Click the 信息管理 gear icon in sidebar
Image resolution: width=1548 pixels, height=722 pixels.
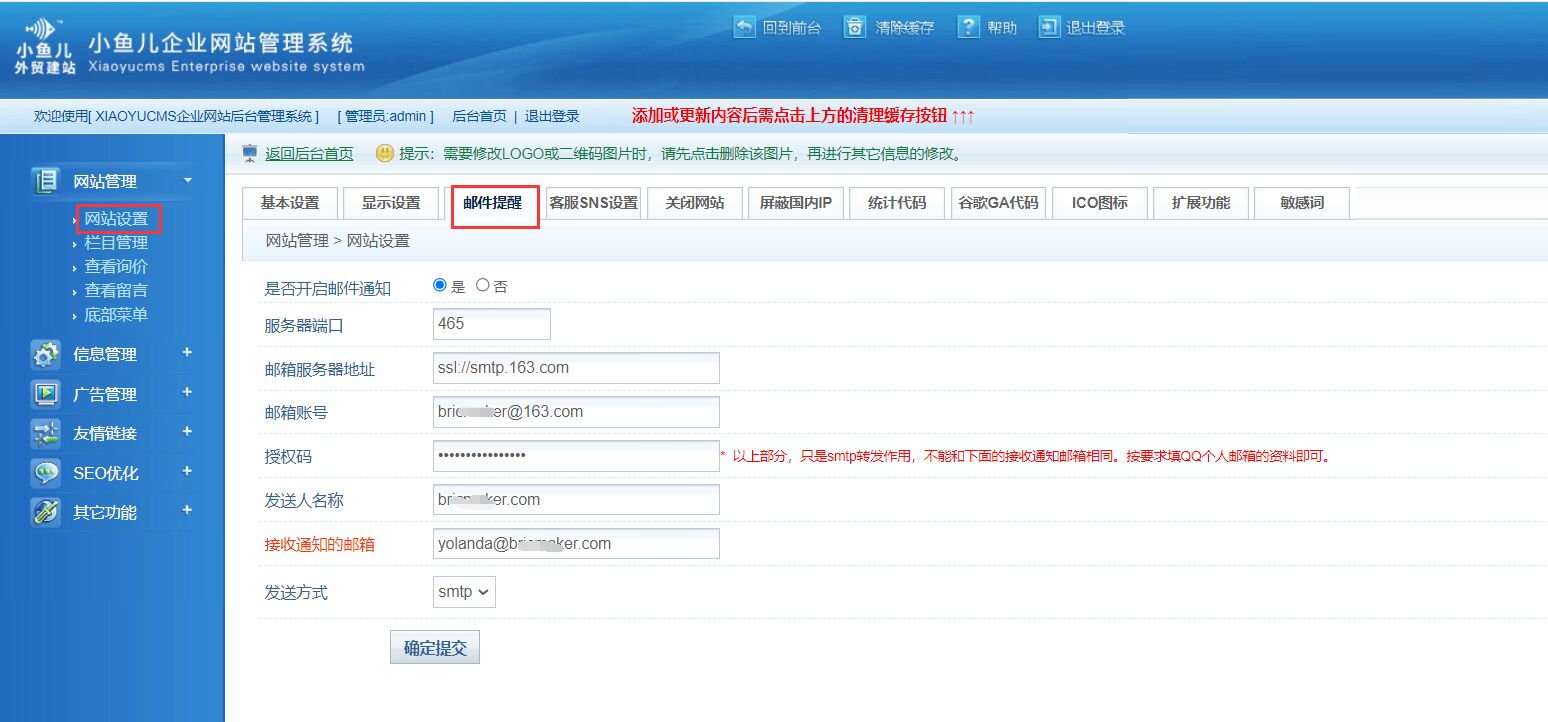tap(46, 355)
